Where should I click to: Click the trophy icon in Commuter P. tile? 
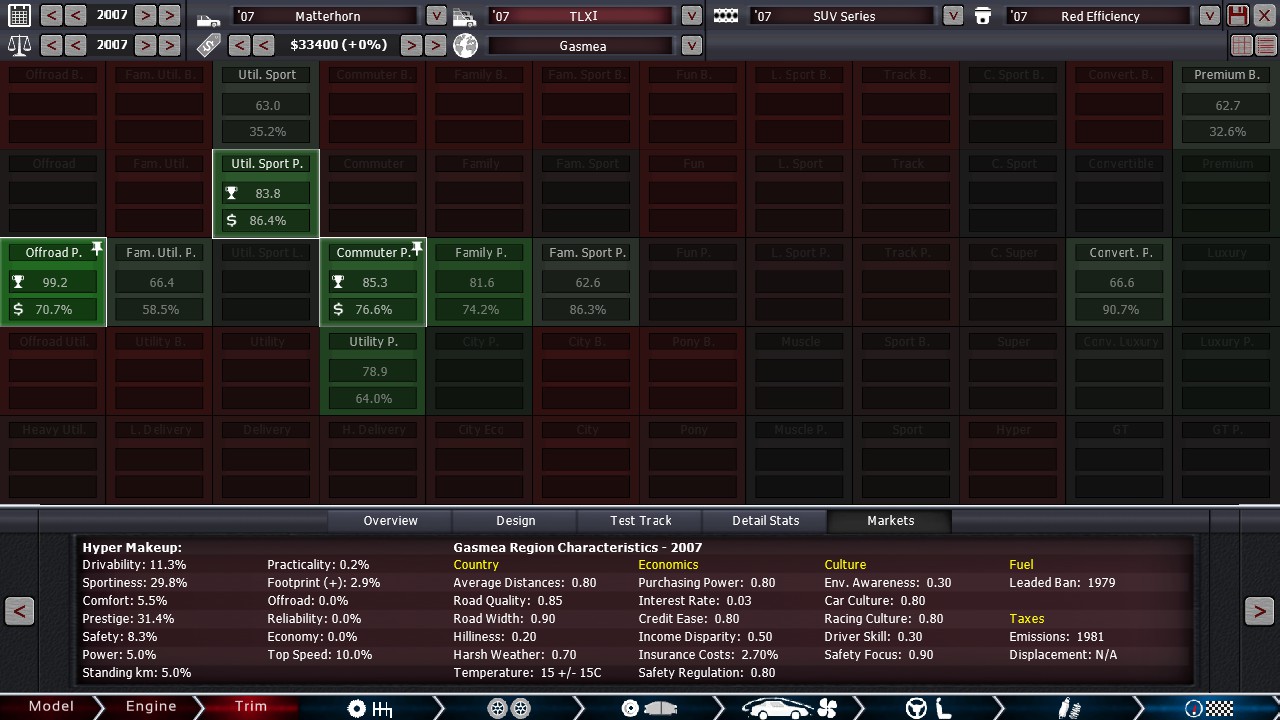pyautogui.click(x=338, y=282)
